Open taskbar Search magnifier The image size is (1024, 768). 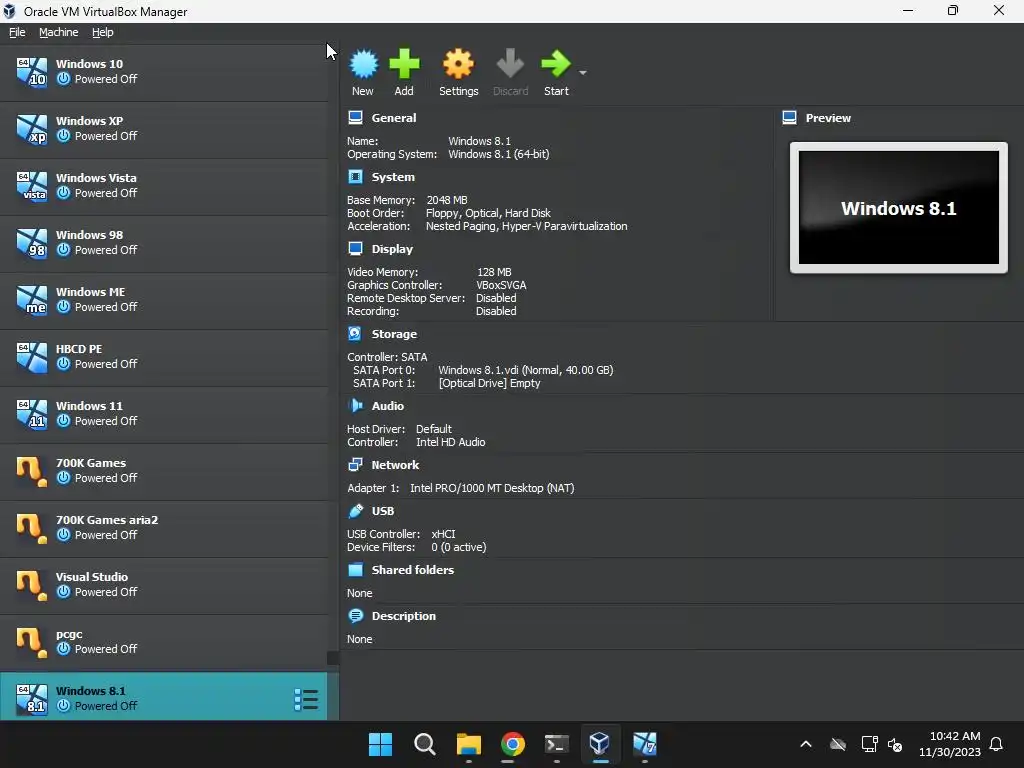[424, 744]
